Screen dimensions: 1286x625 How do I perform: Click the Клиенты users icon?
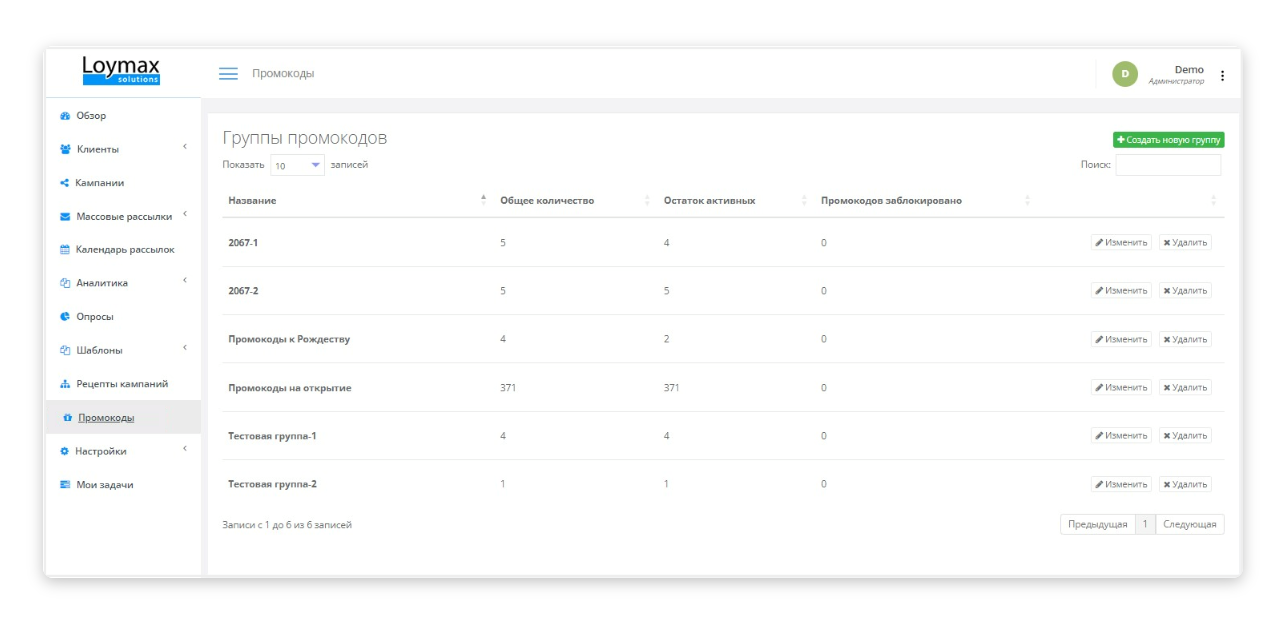pos(65,149)
